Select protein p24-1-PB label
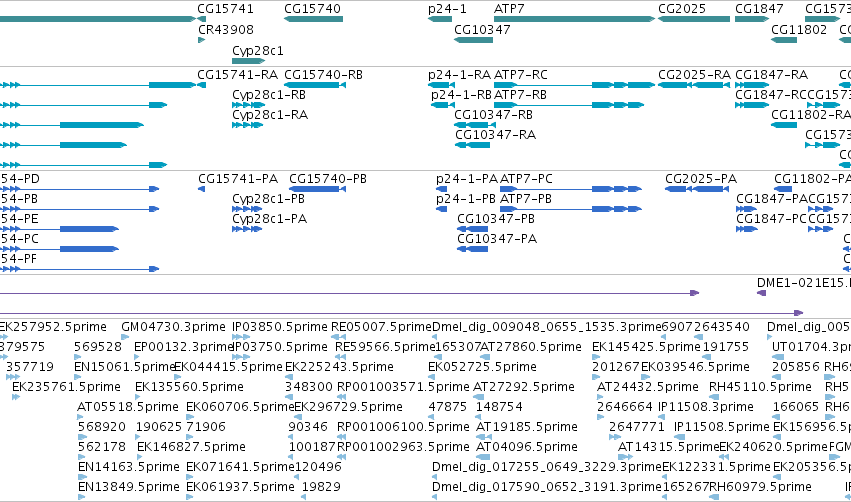The width and height of the screenshot is (851, 502). point(466,199)
